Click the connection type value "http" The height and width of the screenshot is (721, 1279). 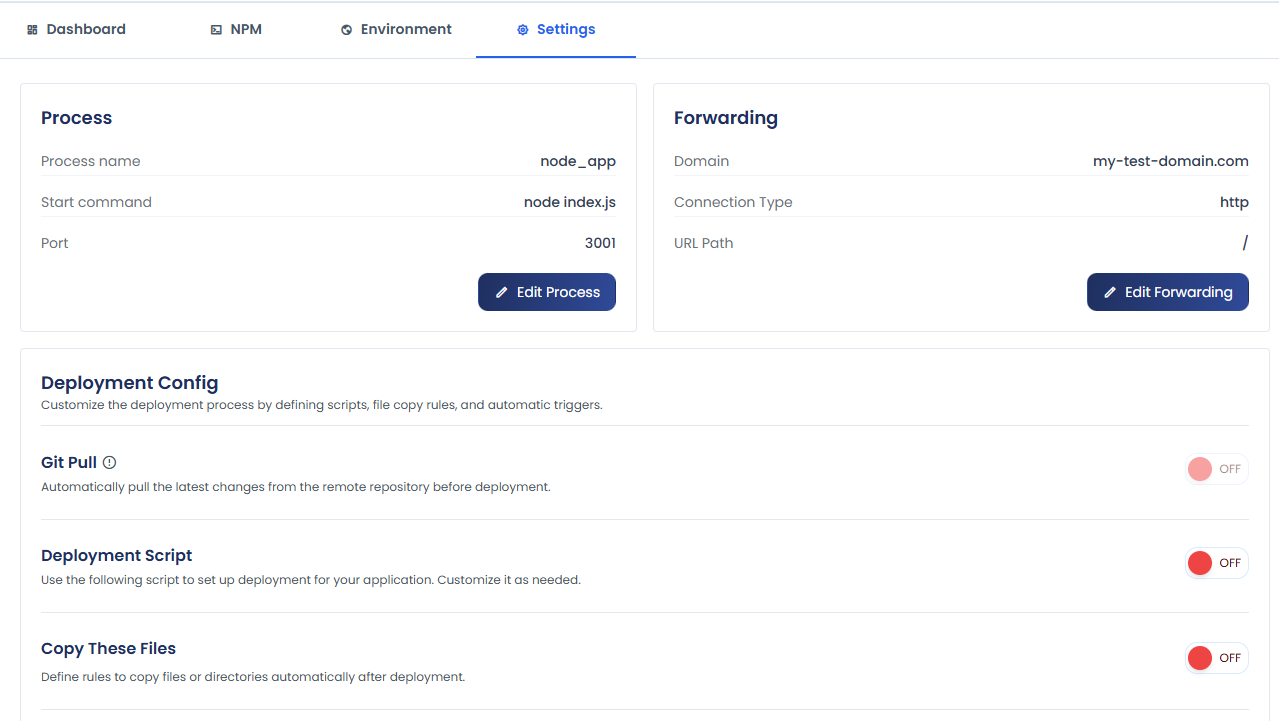pyautogui.click(x=1234, y=202)
